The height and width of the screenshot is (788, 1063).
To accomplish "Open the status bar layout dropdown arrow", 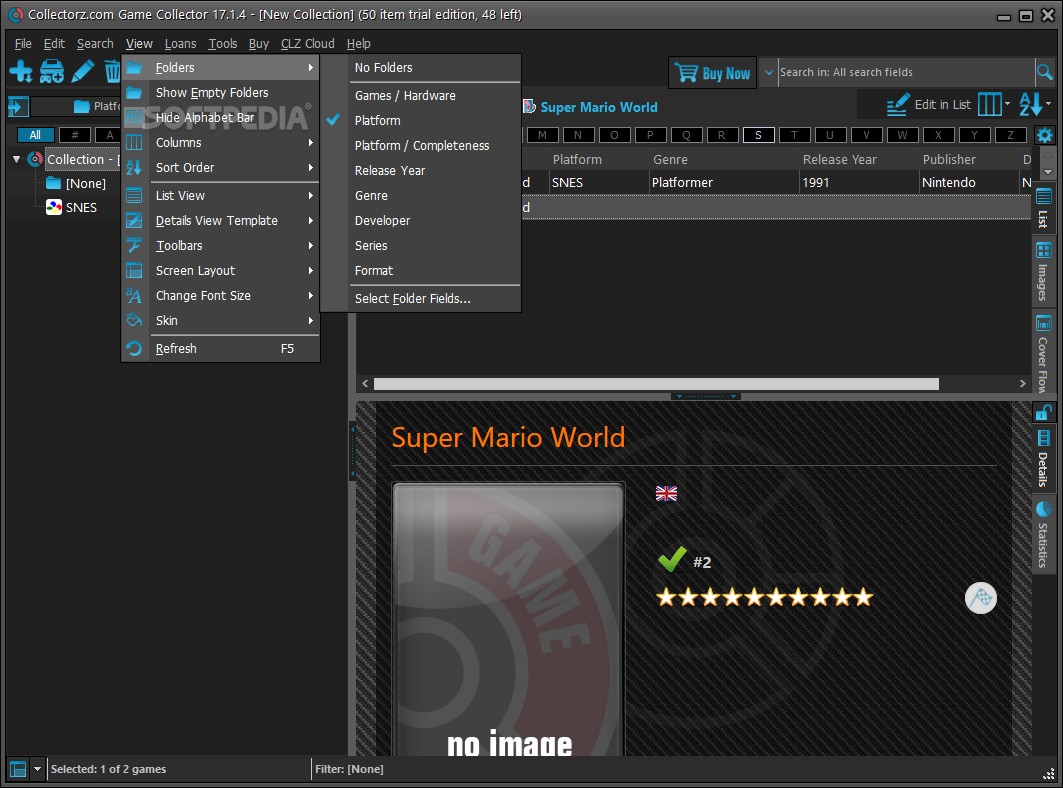I will pyautogui.click(x=38, y=769).
